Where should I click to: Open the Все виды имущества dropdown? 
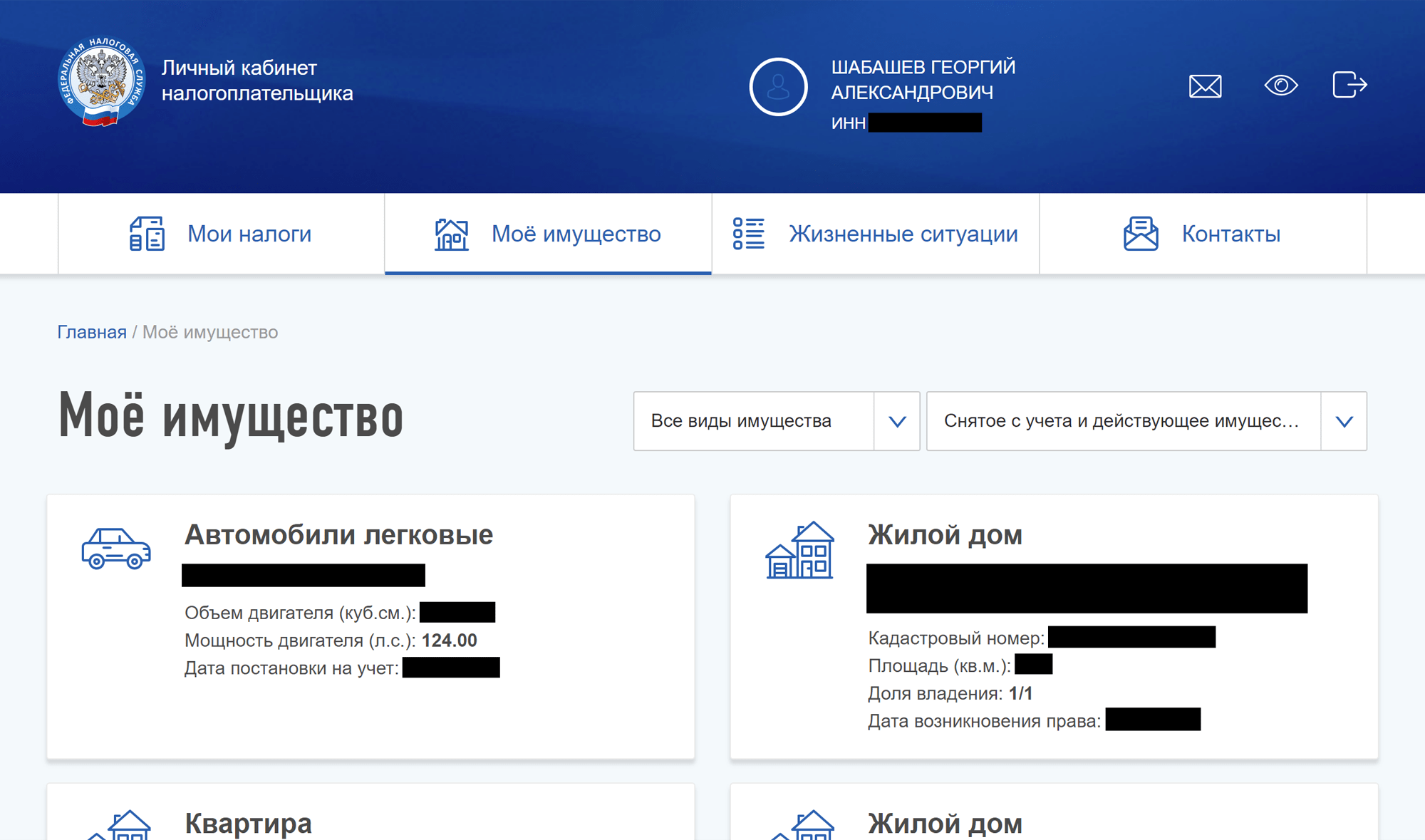776,421
